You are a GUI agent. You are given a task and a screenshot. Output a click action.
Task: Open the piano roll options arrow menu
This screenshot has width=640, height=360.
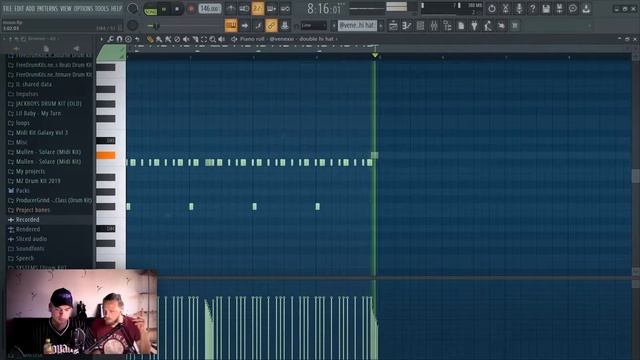tap(102, 39)
